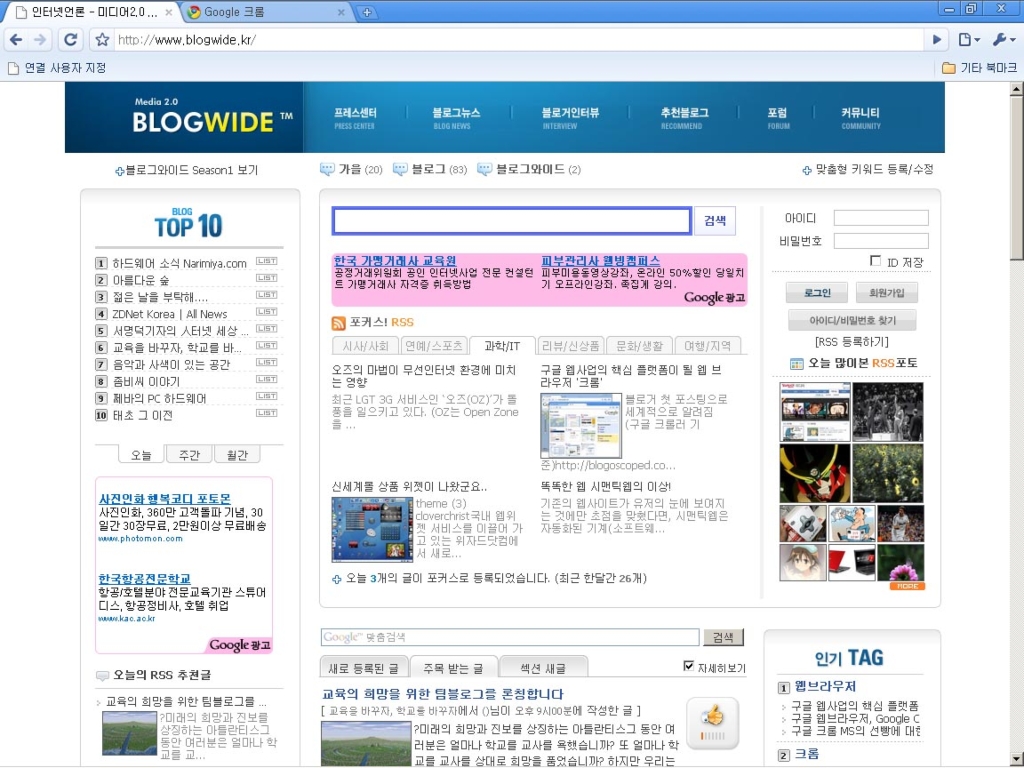This screenshot has width=1024, height=768.
Task: Select the 섹션 새글 tab
Action: pos(543,667)
